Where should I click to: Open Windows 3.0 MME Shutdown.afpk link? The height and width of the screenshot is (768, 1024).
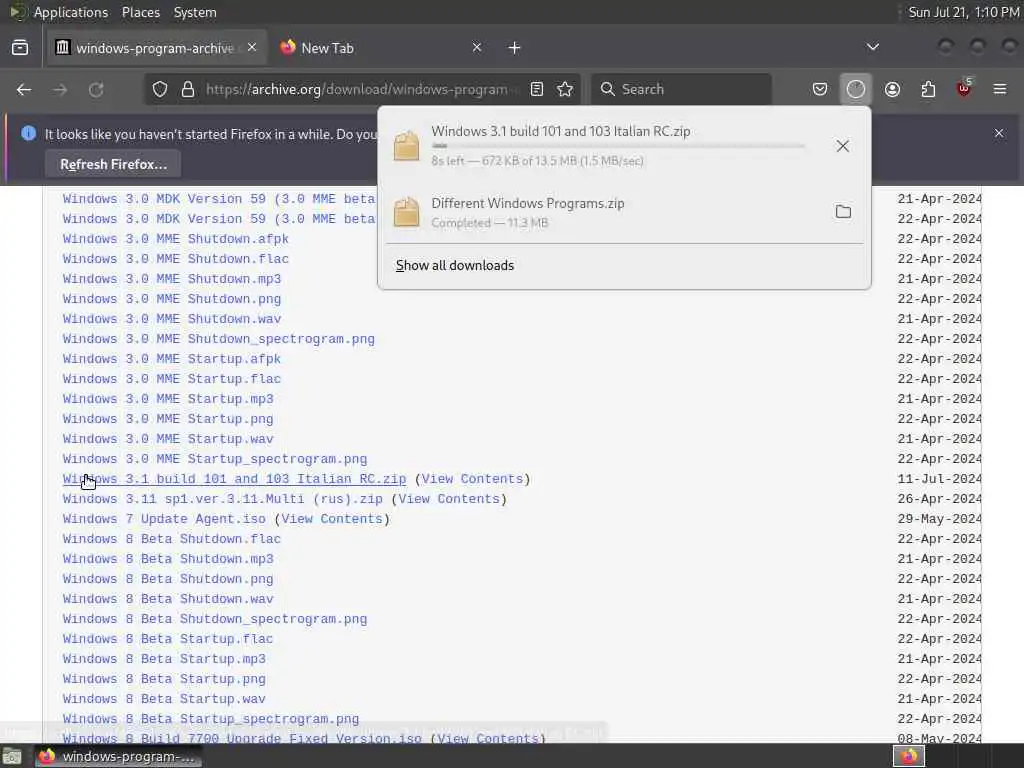point(176,239)
